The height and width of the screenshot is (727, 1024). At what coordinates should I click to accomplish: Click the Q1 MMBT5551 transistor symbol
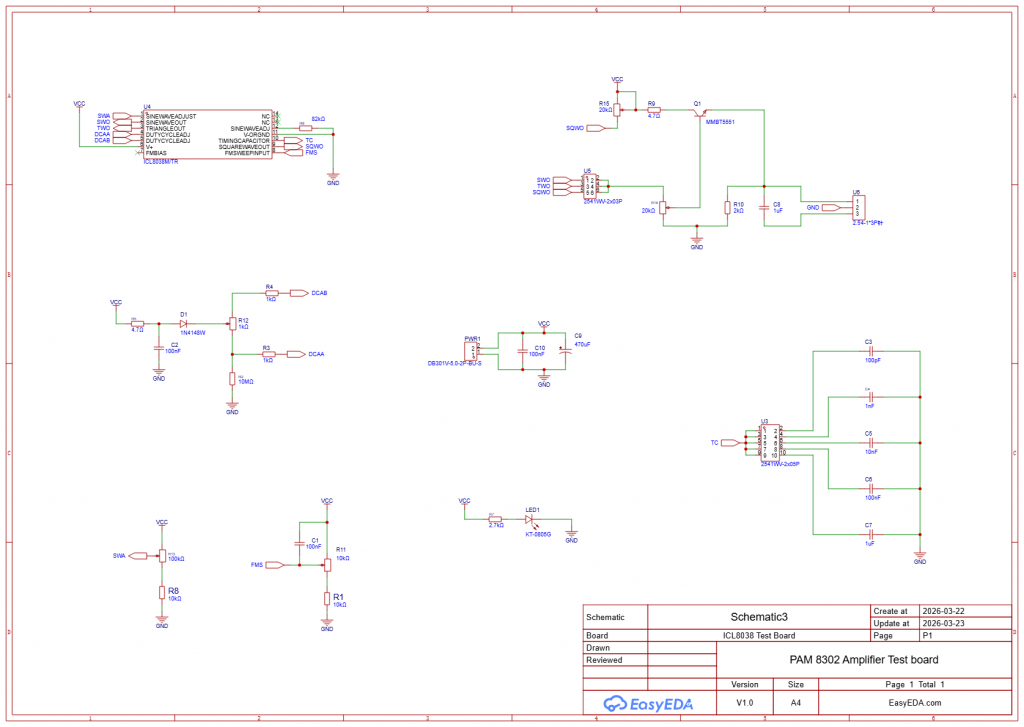click(x=699, y=113)
